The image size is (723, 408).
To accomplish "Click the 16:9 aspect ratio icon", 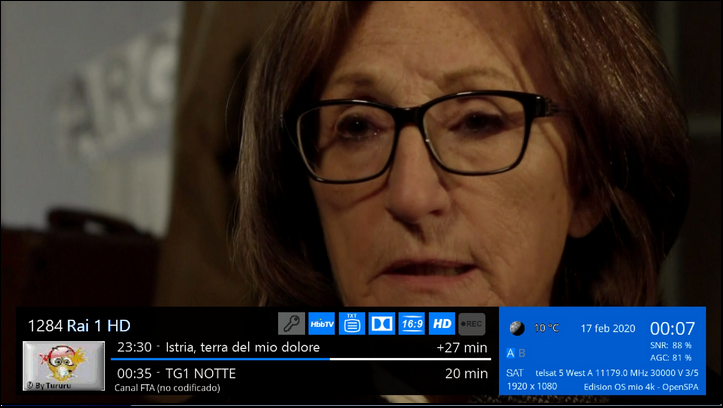I will pyautogui.click(x=412, y=324).
